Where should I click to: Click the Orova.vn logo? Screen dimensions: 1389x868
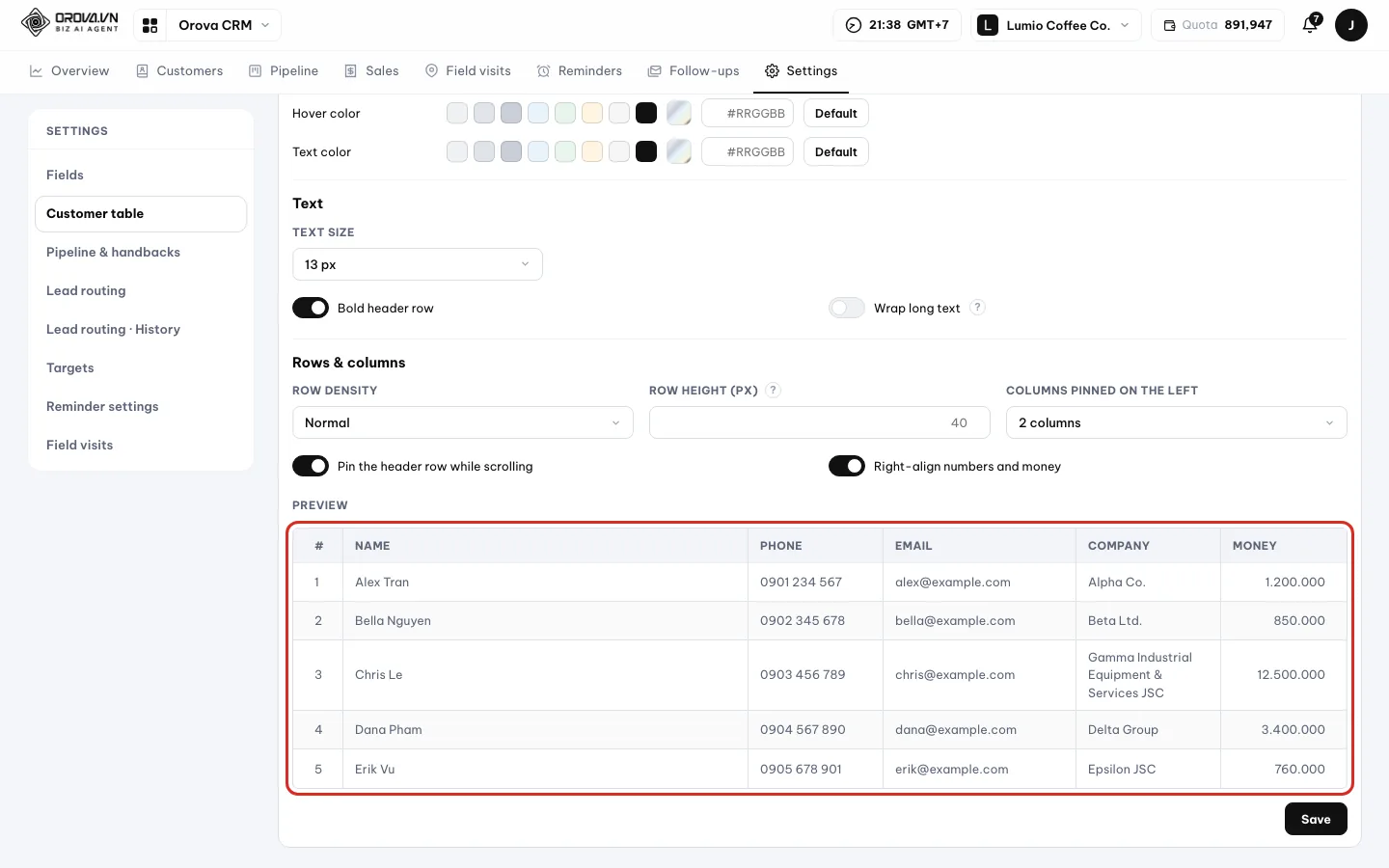(x=69, y=23)
